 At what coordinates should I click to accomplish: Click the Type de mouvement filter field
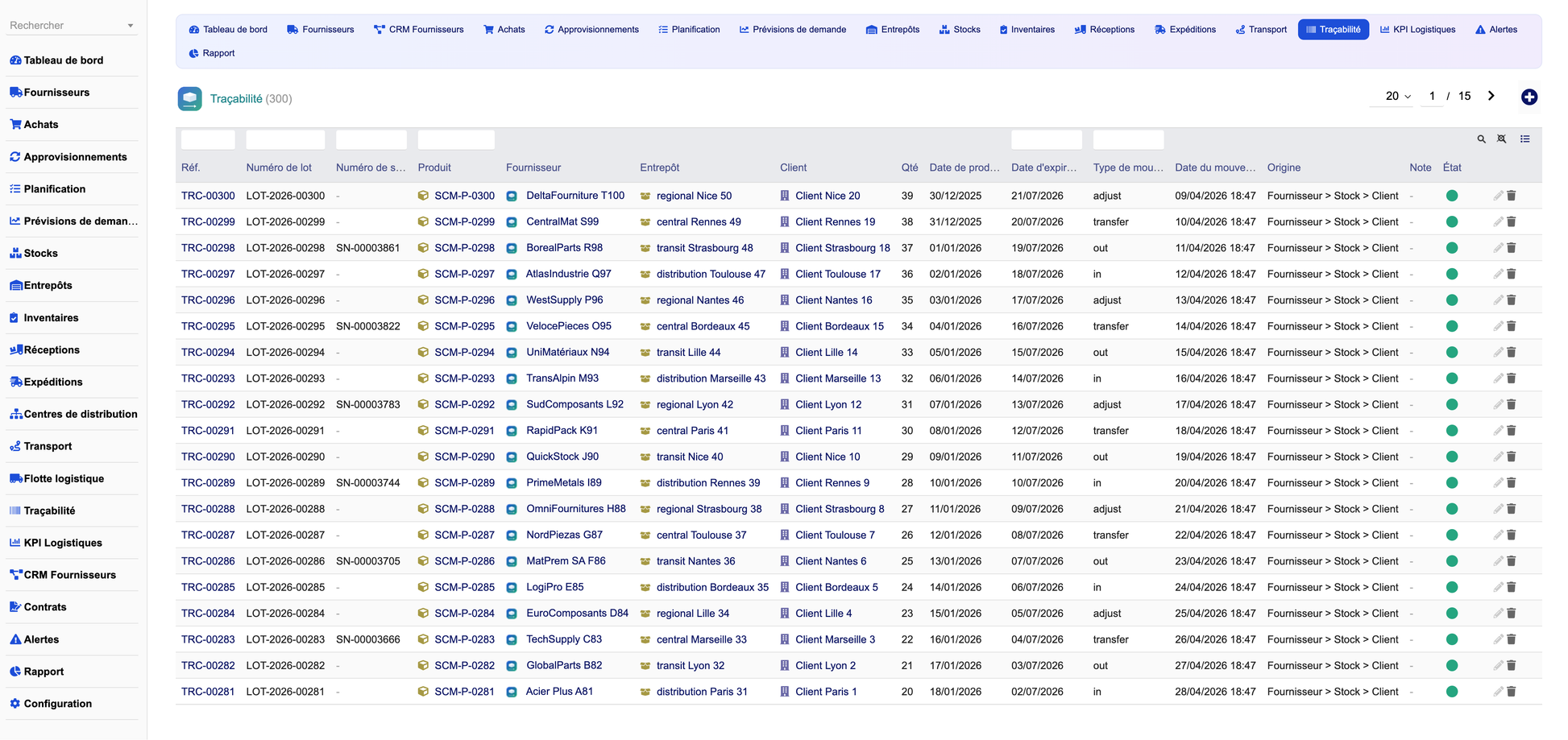(1128, 139)
